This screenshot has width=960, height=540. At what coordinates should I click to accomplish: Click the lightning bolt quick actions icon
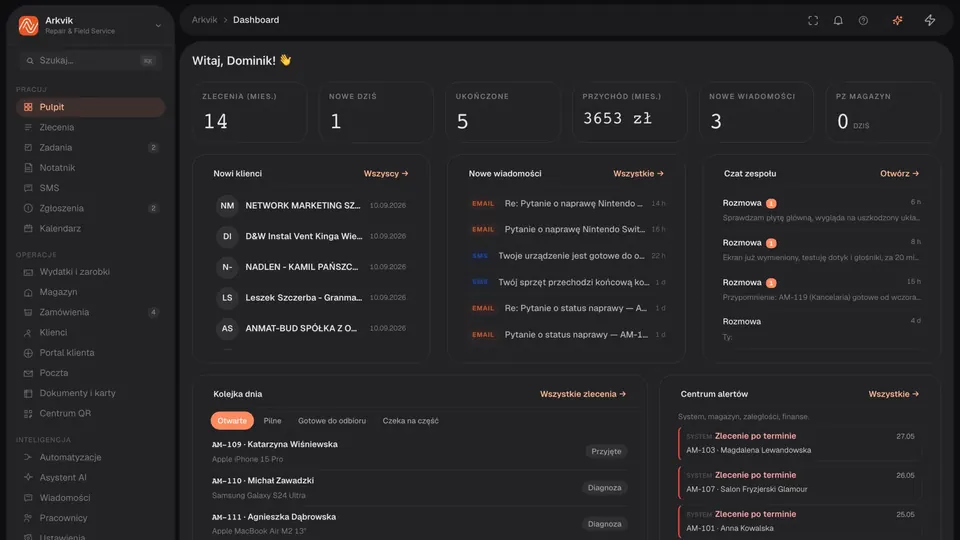pos(929,20)
